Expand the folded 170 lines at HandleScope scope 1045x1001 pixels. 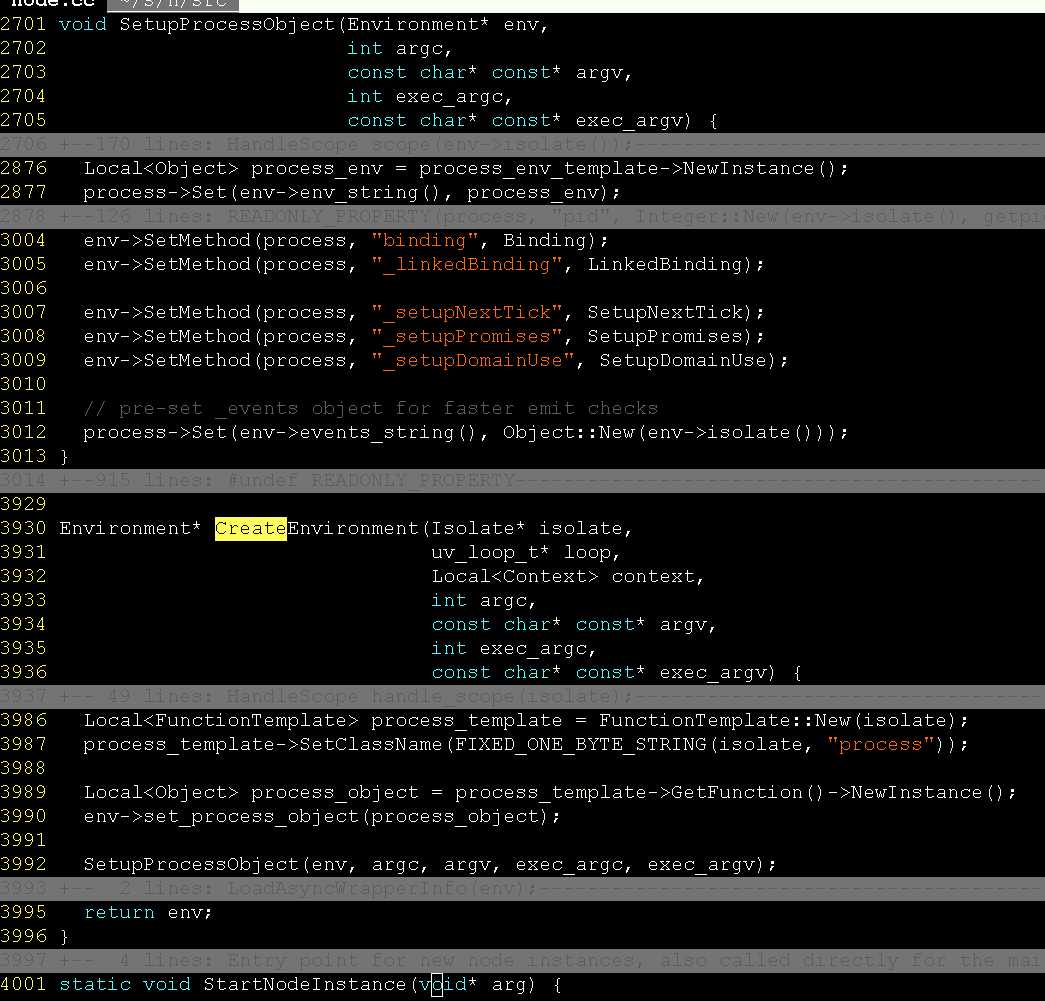click(x=522, y=145)
